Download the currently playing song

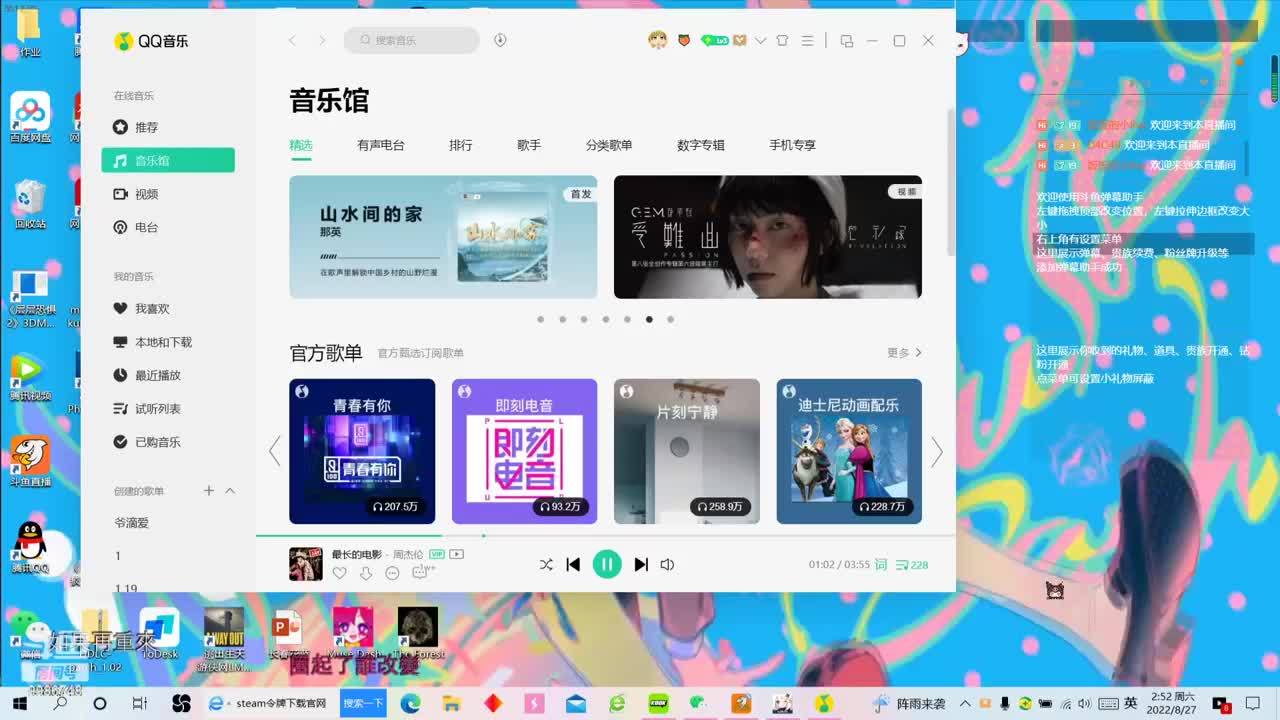366,573
